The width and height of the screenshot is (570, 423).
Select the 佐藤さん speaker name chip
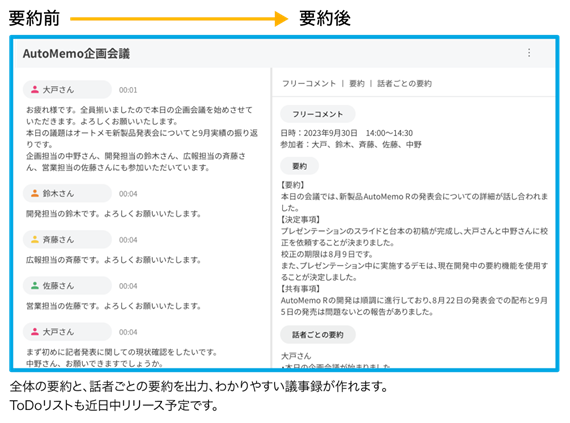67,286
